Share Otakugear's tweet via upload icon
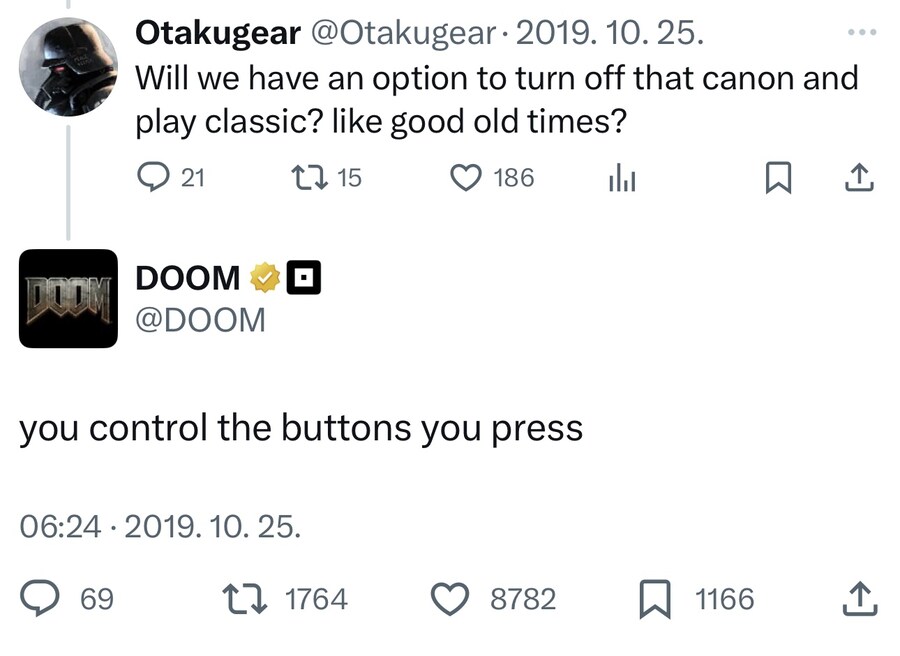Image resolution: width=900 pixels, height=656 pixels. [859, 177]
